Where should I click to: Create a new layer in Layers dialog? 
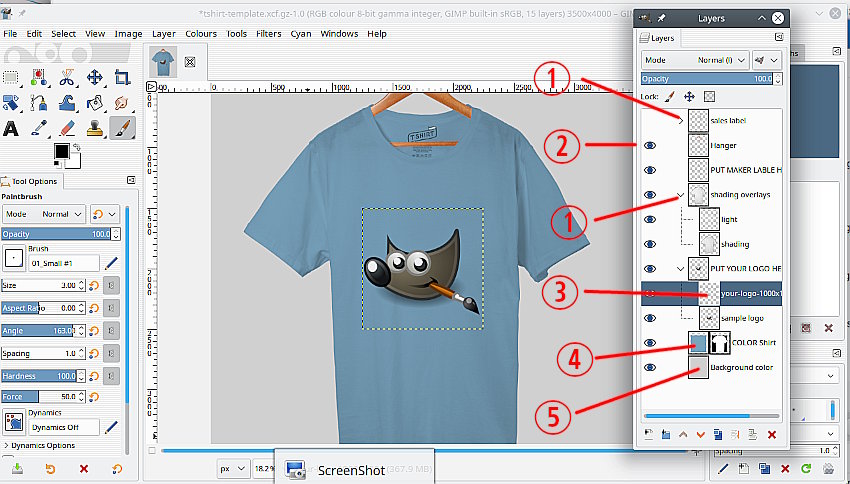pyautogui.click(x=648, y=435)
